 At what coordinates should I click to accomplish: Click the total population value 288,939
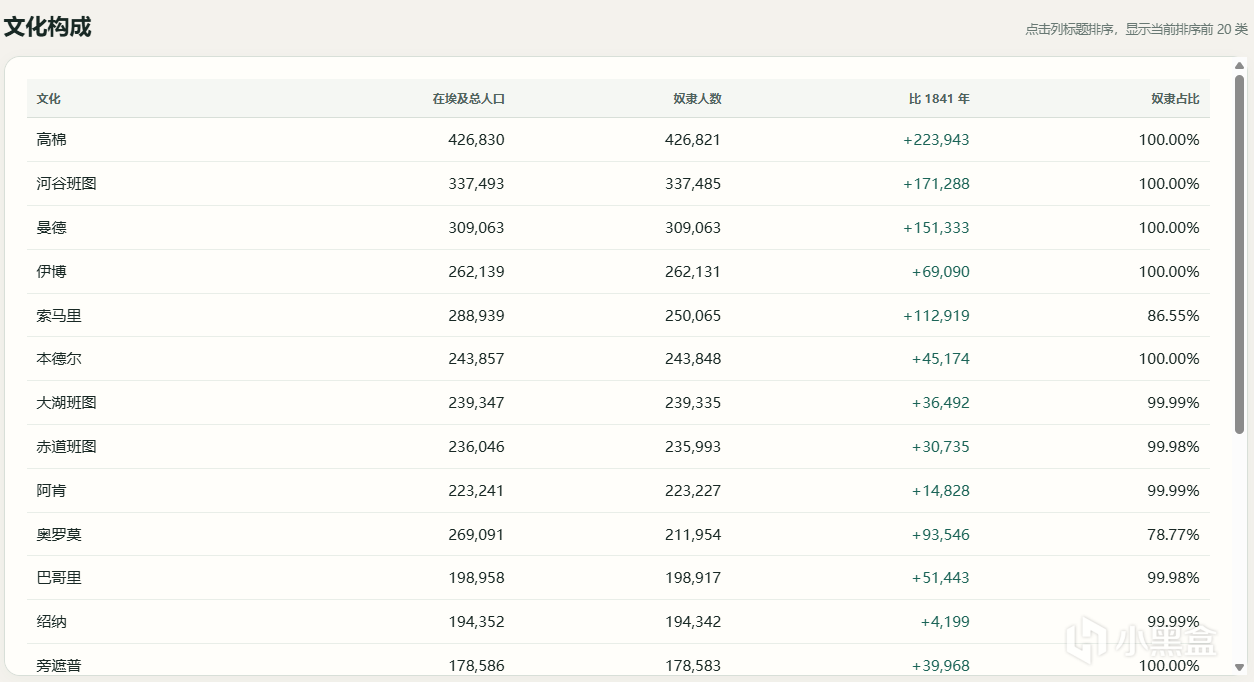coord(477,316)
